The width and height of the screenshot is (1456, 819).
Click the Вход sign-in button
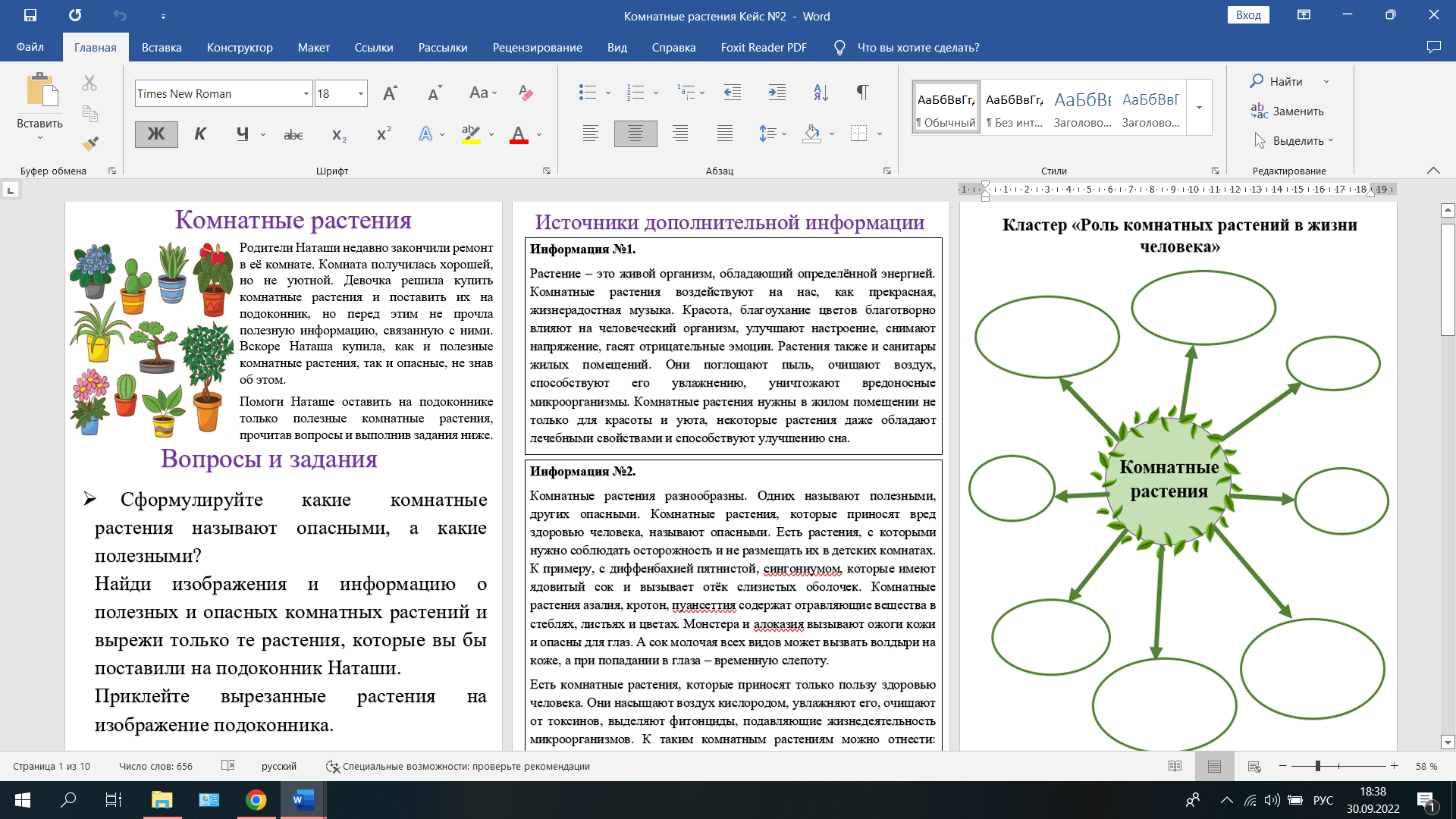tap(1247, 15)
